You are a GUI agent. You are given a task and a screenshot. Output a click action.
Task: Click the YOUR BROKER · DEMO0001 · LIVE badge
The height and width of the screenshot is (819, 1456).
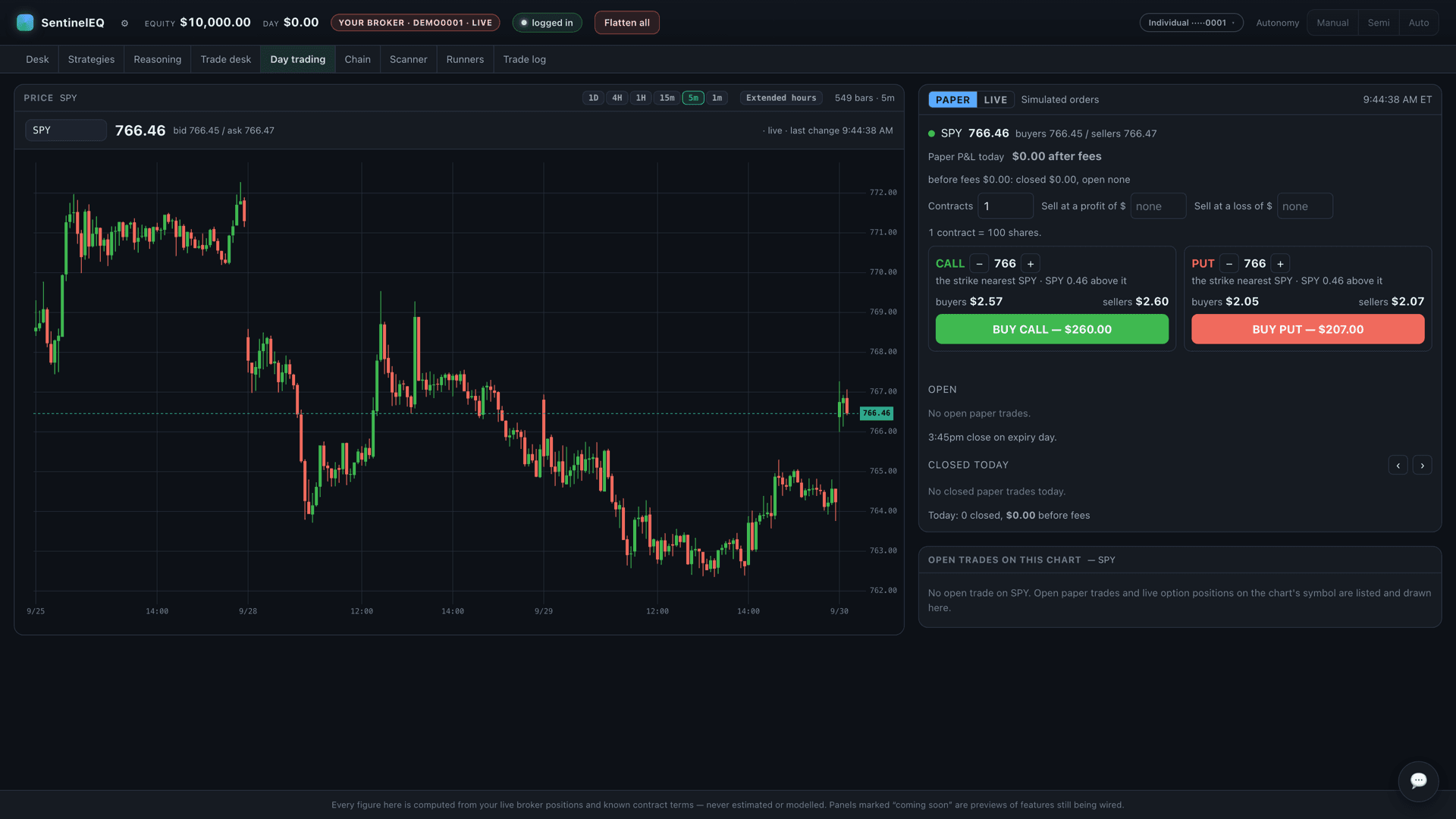pos(415,23)
